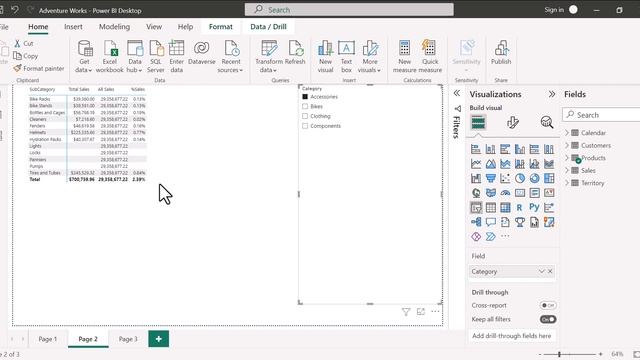Pick the scatter chart visual
This screenshot has width=640, height=360.
click(x=505, y=178)
